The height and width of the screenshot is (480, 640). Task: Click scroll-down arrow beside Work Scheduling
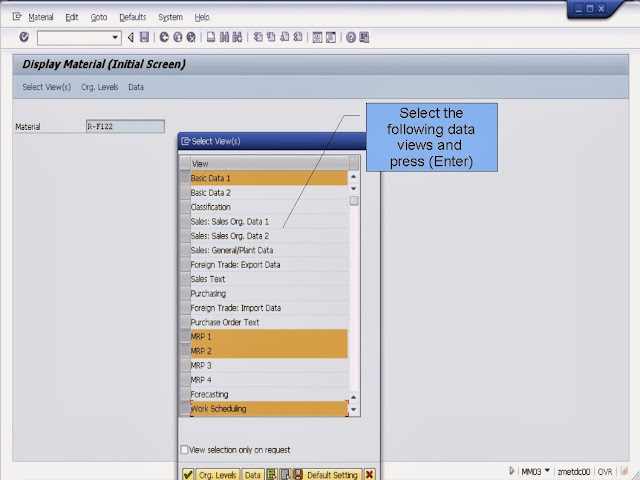[353, 409]
